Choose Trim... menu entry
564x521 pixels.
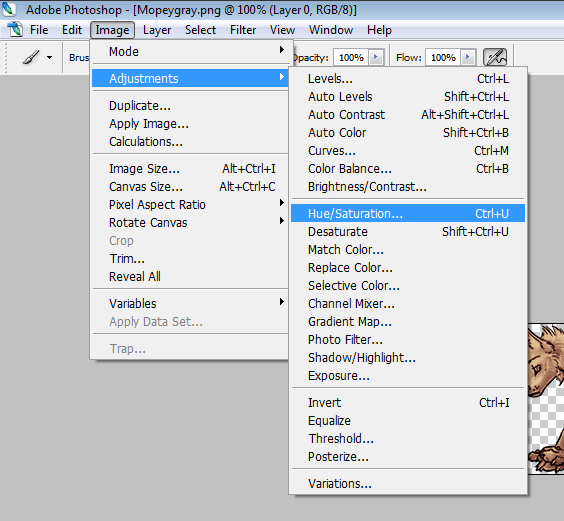pyautogui.click(x=190, y=258)
